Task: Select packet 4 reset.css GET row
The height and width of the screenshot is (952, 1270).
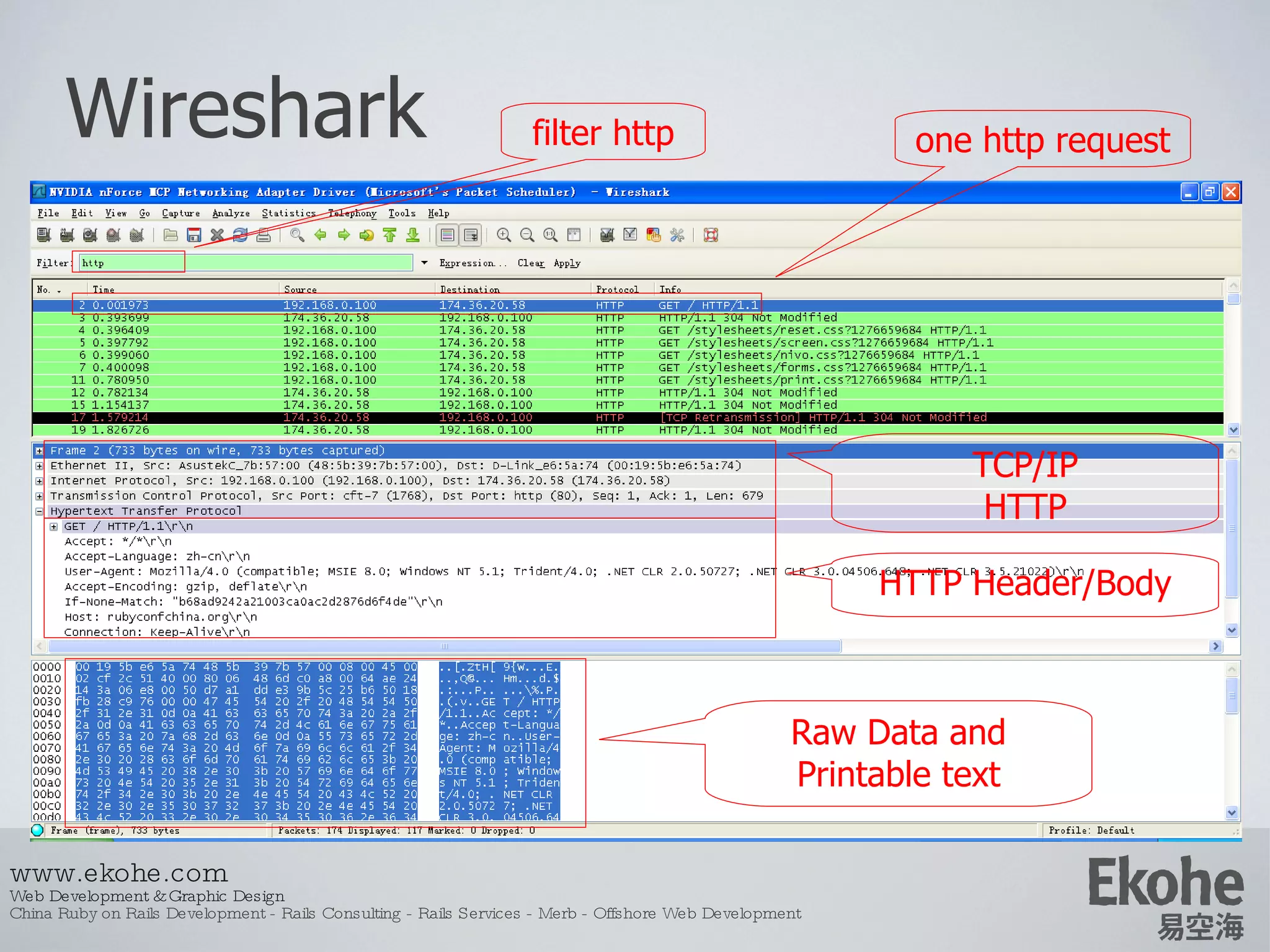Action: [628, 330]
